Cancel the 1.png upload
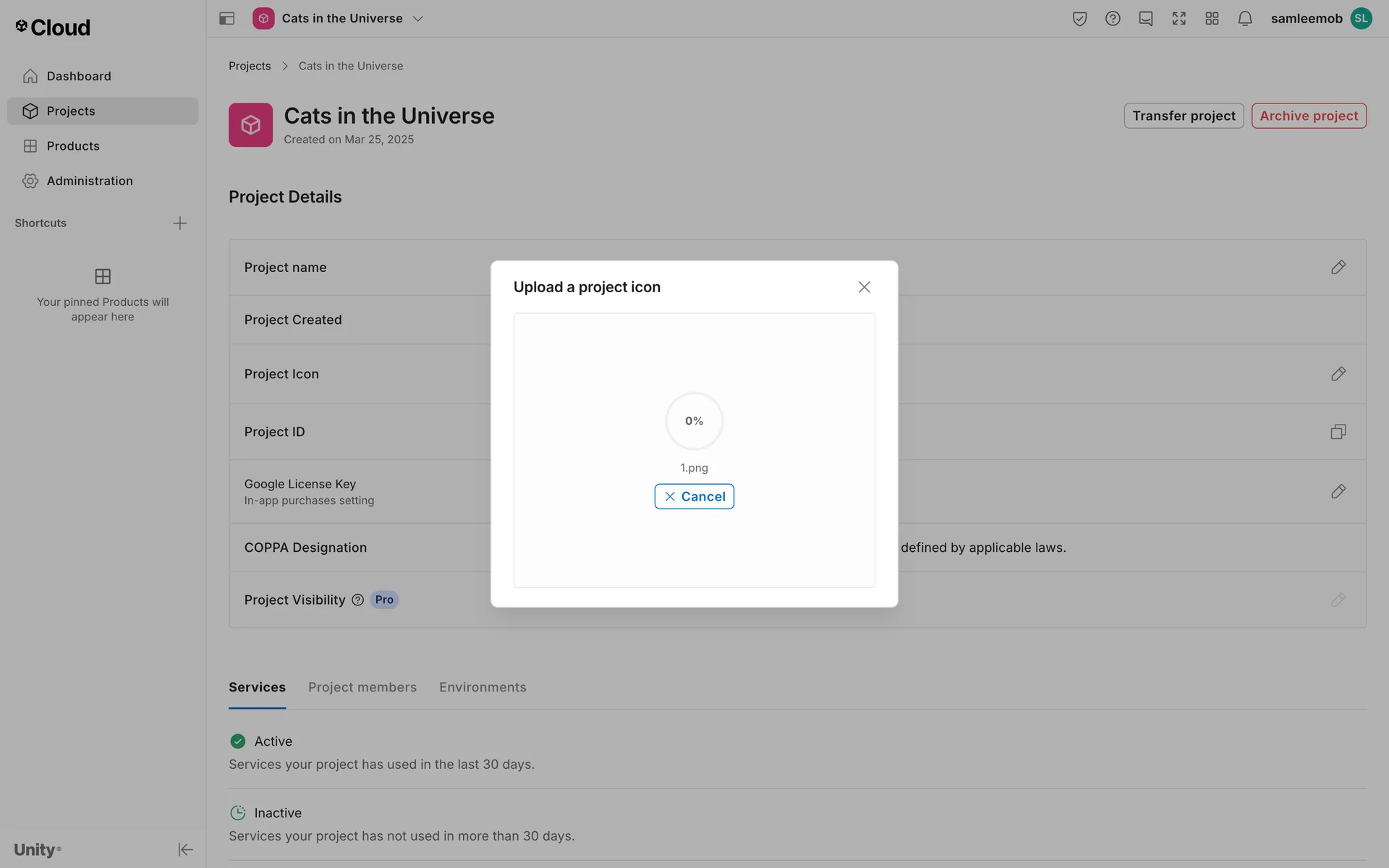The height and width of the screenshot is (868, 1389). (x=694, y=496)
